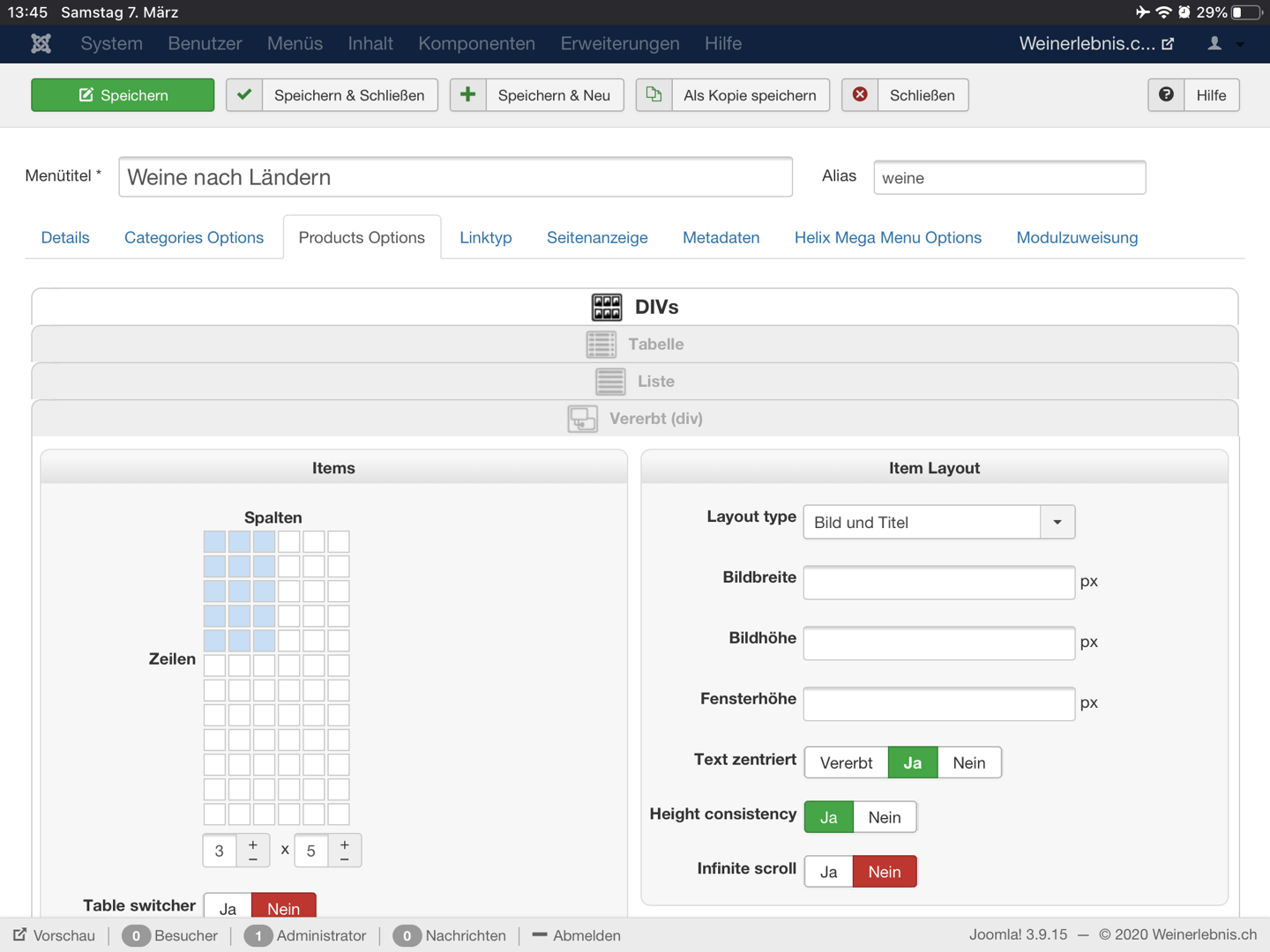
Task: Click the Joomla logo icon
Action: tap(41, 43)
